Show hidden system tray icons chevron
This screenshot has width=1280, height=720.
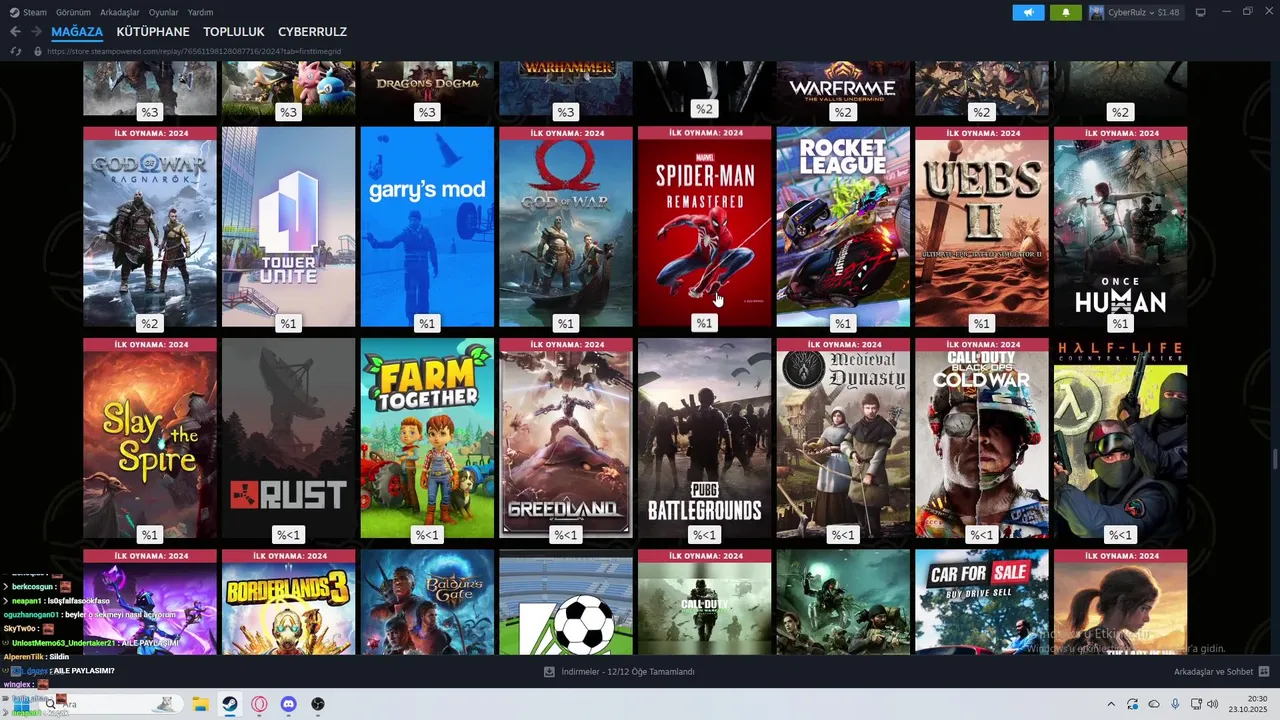tap(1110, 704)
